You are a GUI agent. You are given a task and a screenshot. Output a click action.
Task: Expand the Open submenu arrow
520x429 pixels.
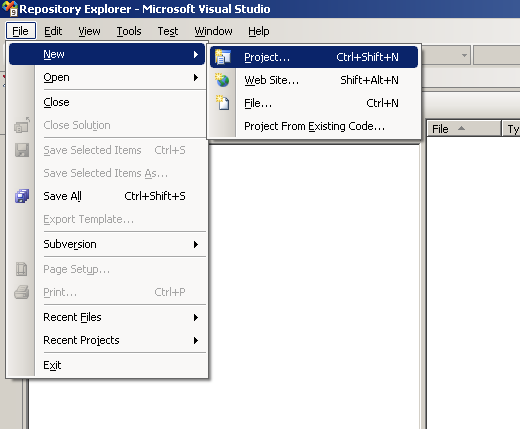196,77
